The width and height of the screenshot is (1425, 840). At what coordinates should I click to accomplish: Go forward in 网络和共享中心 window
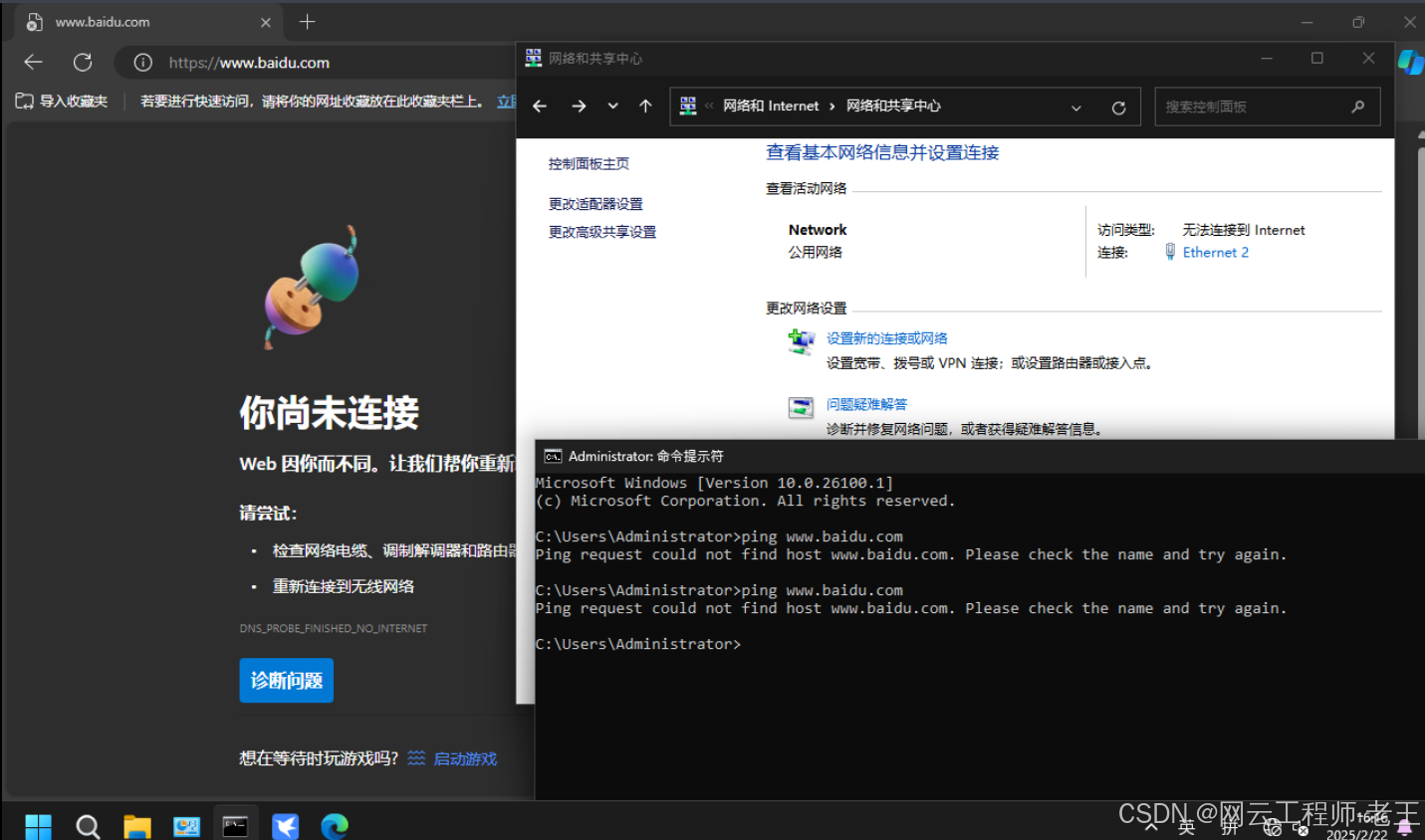coord(579,106)
